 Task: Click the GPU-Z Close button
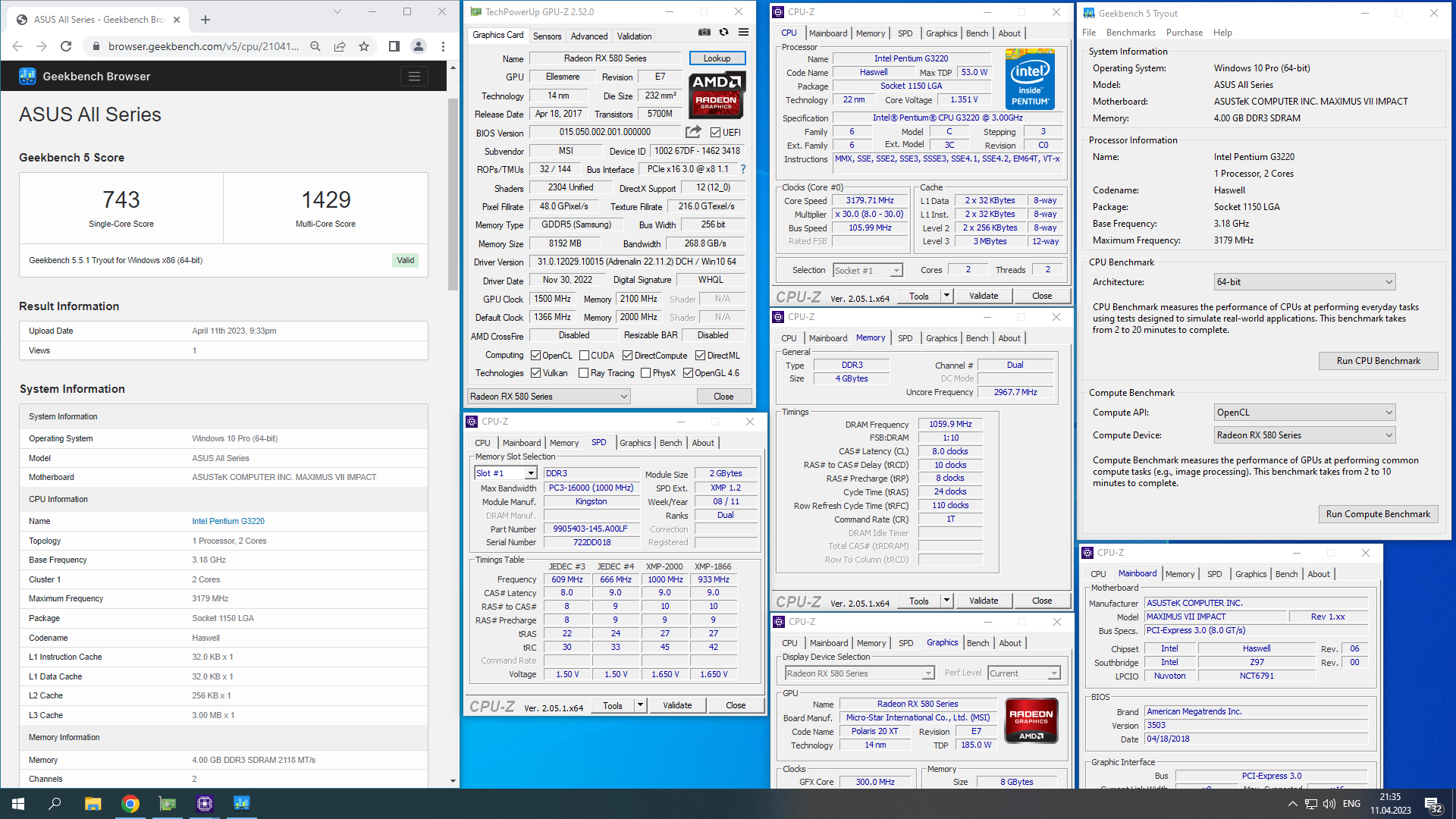pyautogui.click(x=723, y=397)
